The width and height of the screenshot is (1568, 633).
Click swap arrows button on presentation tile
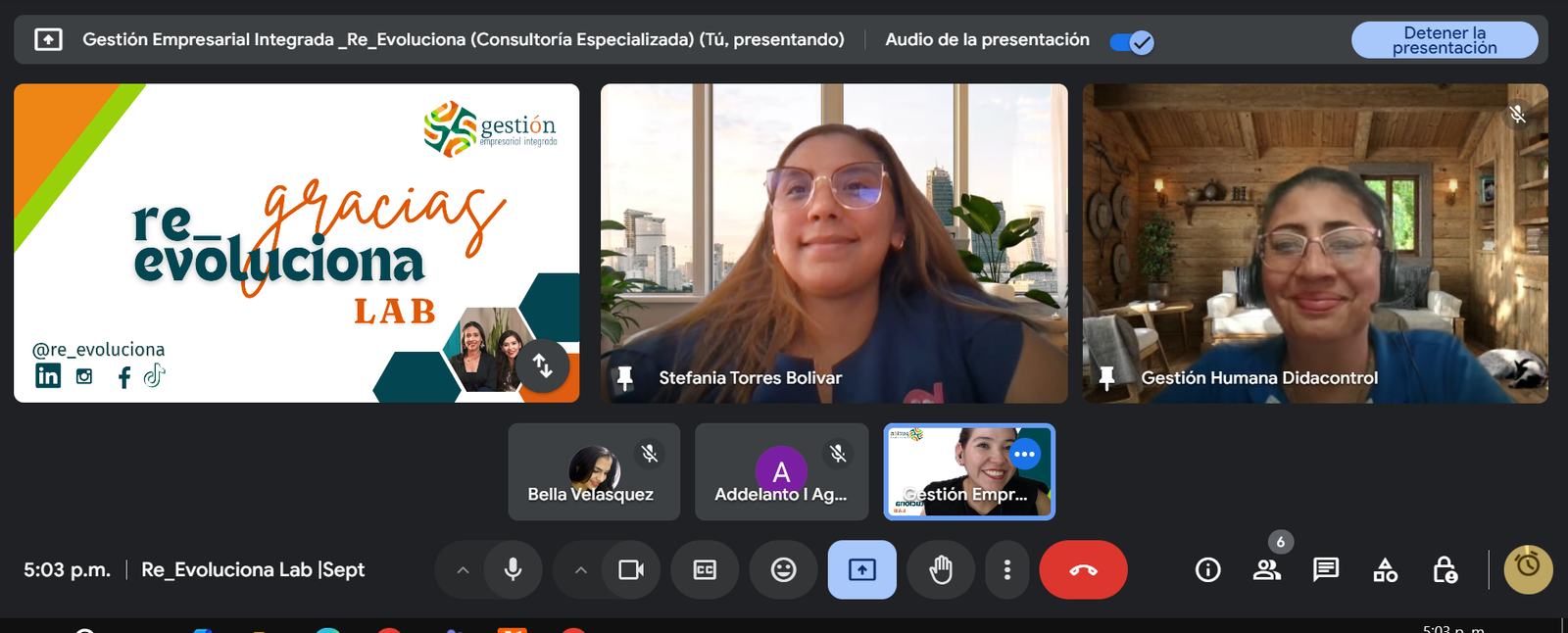(x=543, y=365)
